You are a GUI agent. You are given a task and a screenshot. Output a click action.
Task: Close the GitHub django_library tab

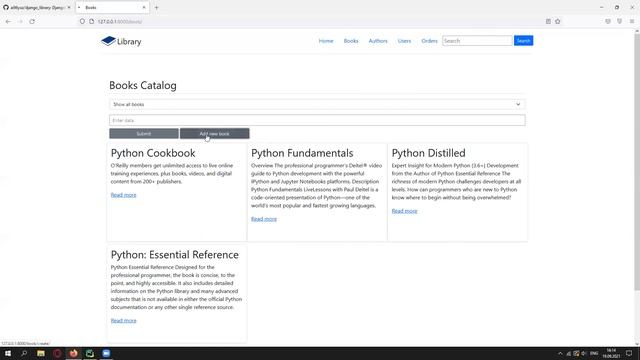click(69, 7)
